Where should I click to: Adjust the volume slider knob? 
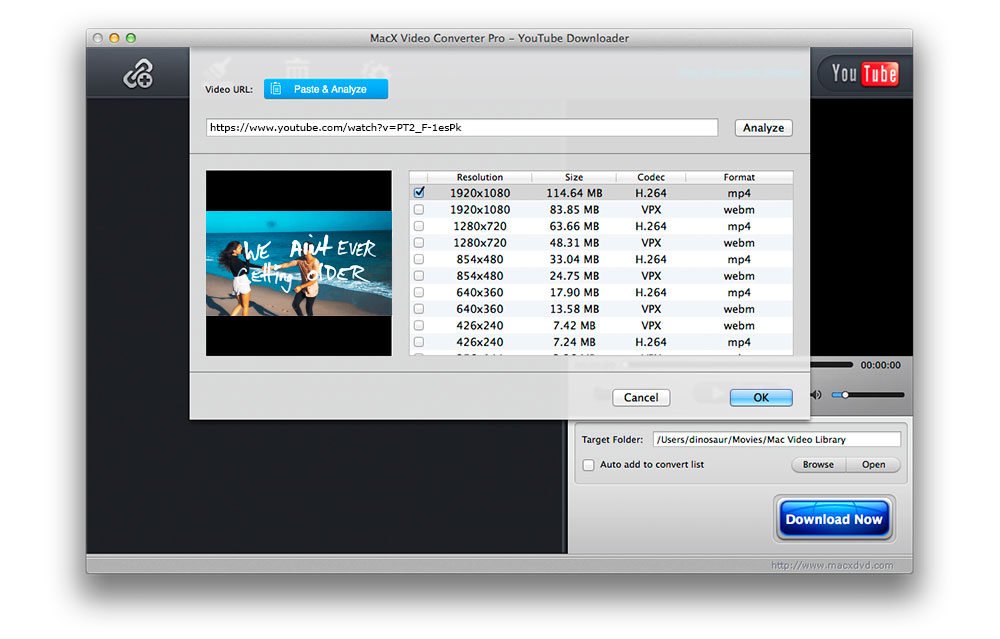pyautogui.click(x=845, y=395)
